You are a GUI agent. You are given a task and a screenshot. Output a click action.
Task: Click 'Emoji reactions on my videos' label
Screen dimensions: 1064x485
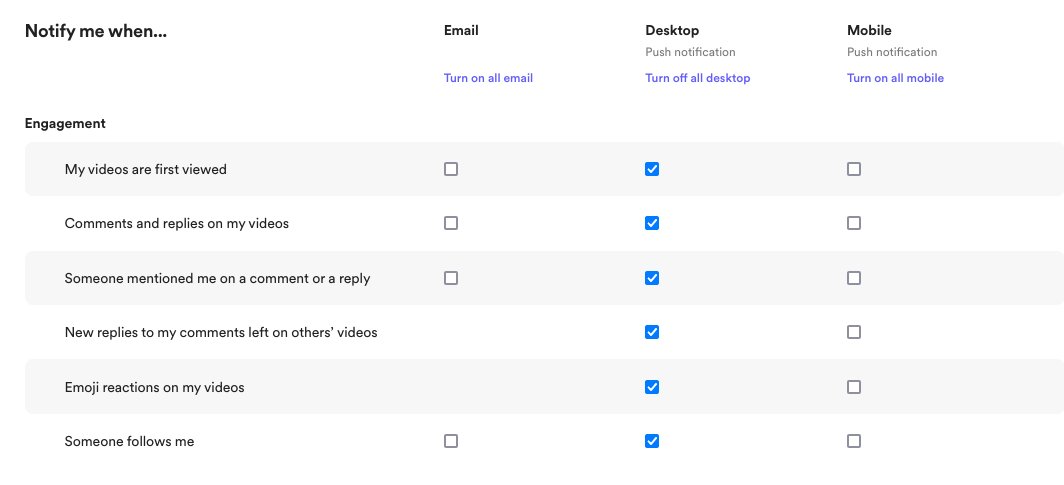click(x=154, y=388)
